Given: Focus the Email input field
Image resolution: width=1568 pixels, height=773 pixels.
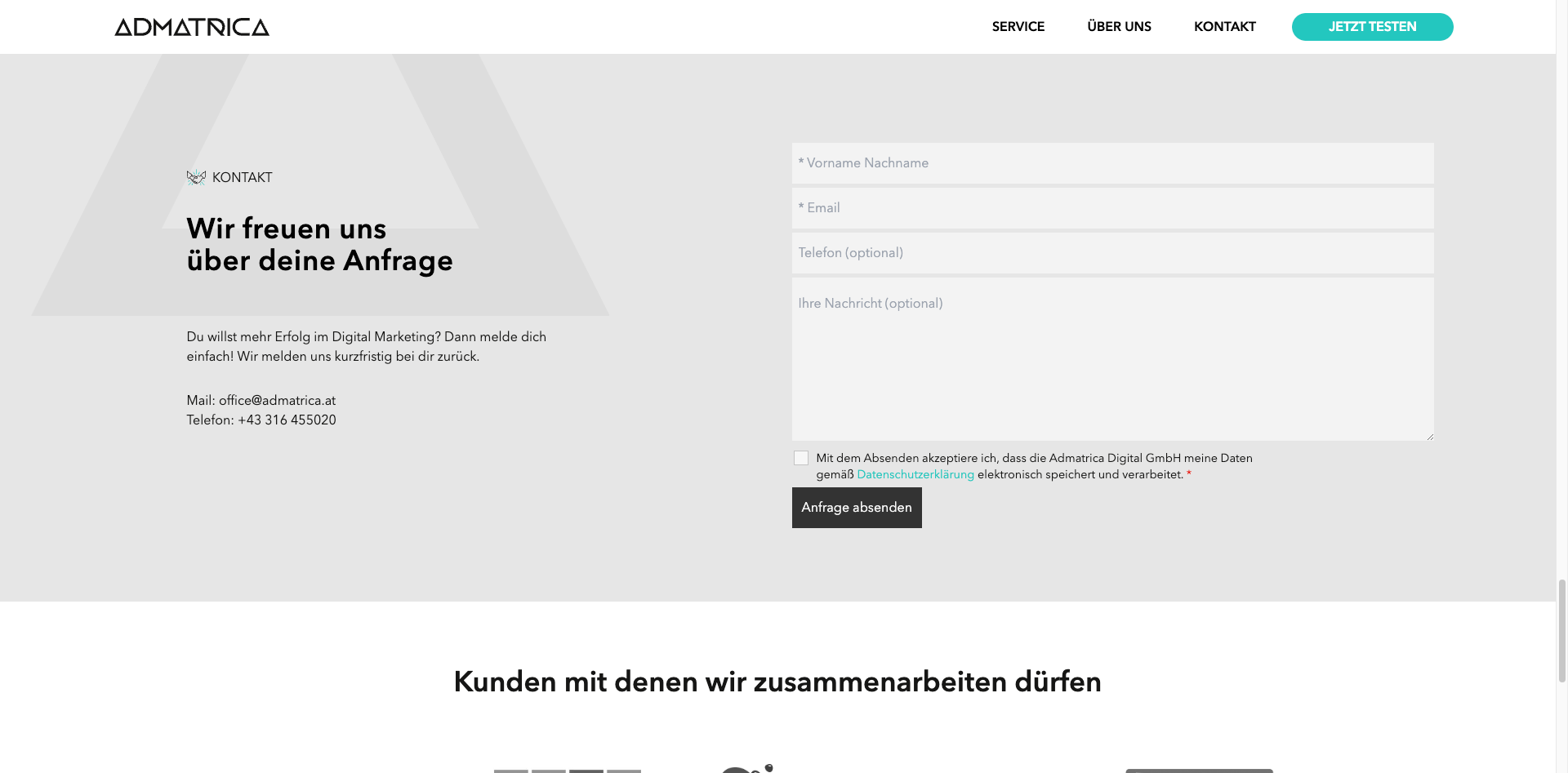Looking at the screenshot, I should pos(1112,208).
